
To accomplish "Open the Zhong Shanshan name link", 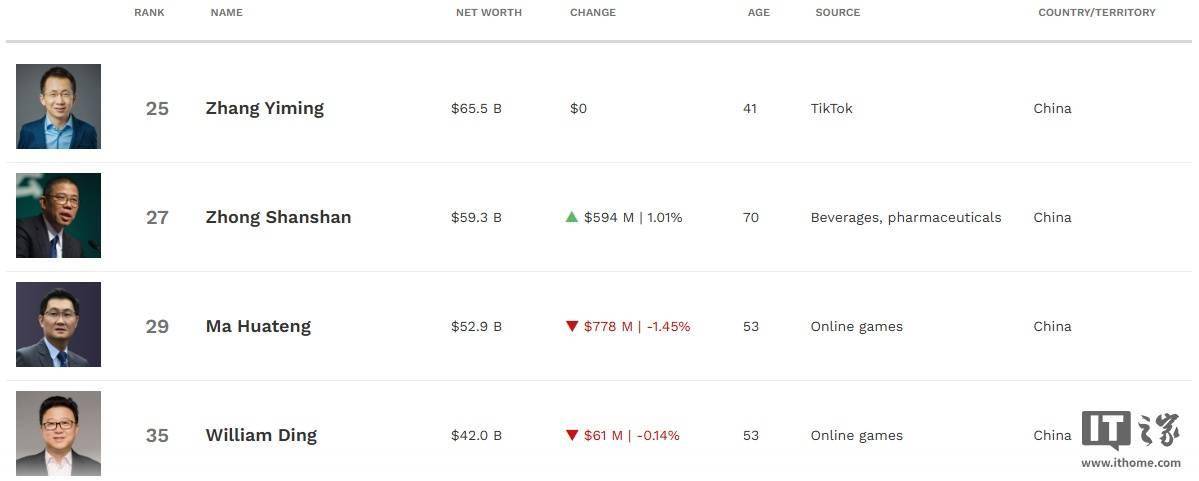I will pyautogui.click(x=278, y=217).
